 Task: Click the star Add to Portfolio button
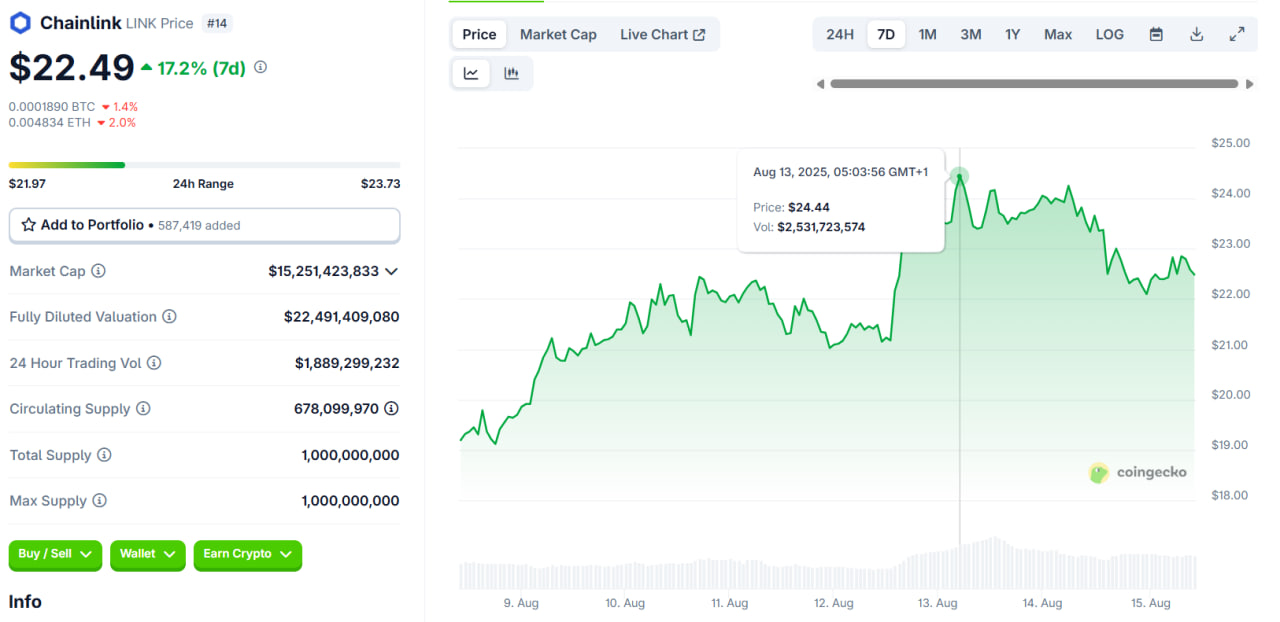click(x=204, y=225)
